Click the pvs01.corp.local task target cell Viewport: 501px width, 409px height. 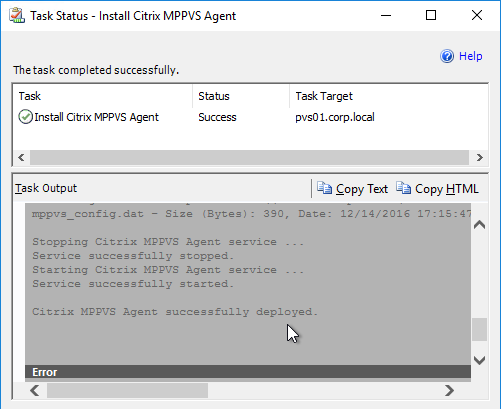point(335,117)
